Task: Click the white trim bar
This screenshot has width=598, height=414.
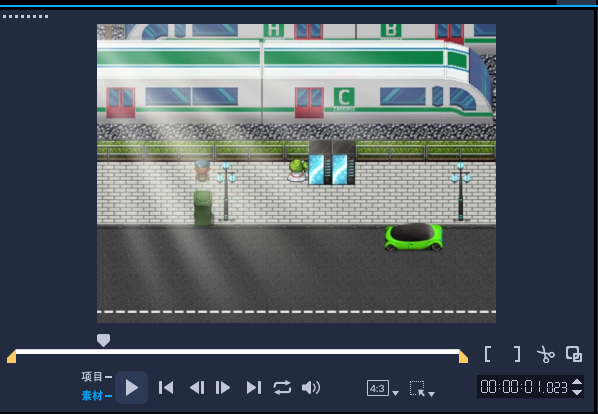Action: (x=238, y=352)
